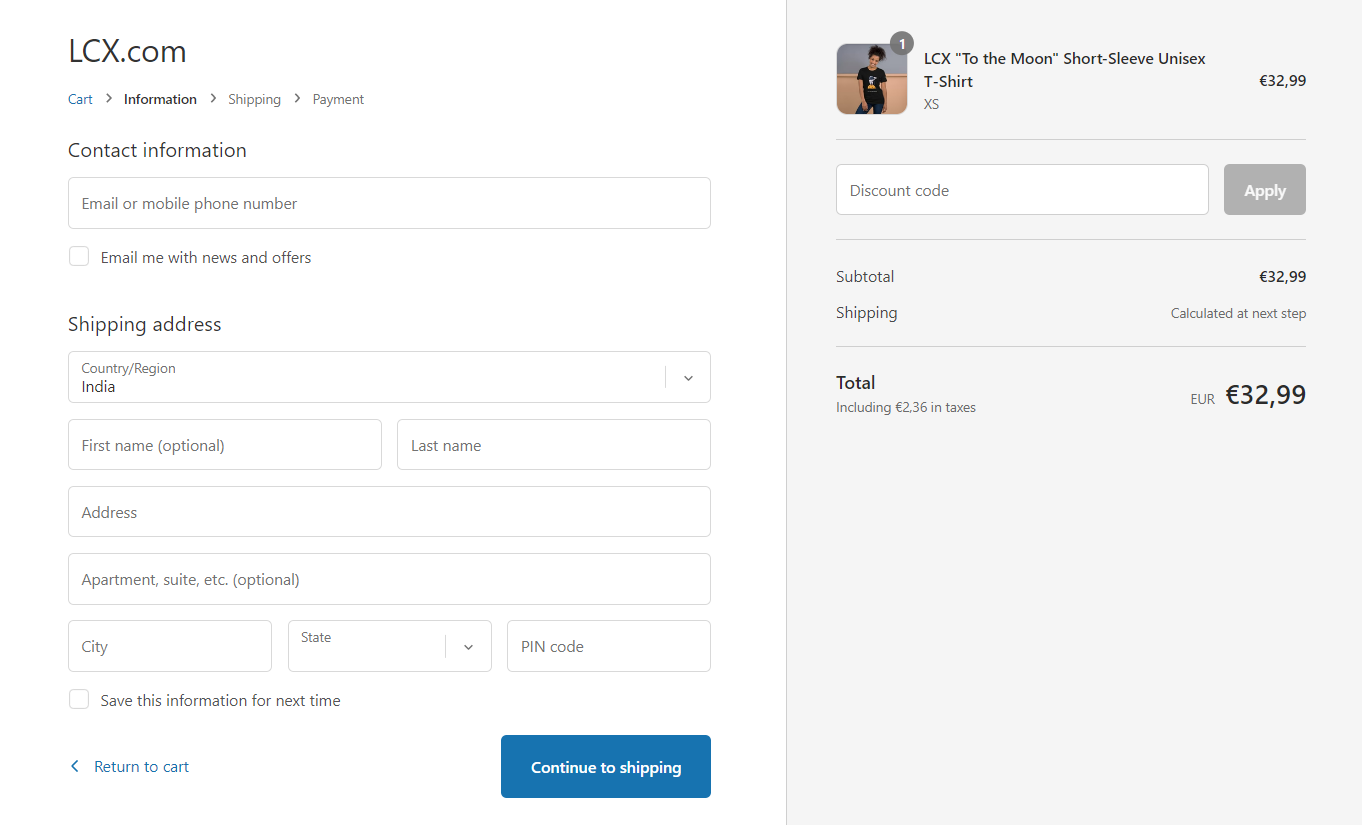1362x825 pixels.
Task: Enable Email me with news and offers
Action: pyautogui.click(x=79, y=257)
